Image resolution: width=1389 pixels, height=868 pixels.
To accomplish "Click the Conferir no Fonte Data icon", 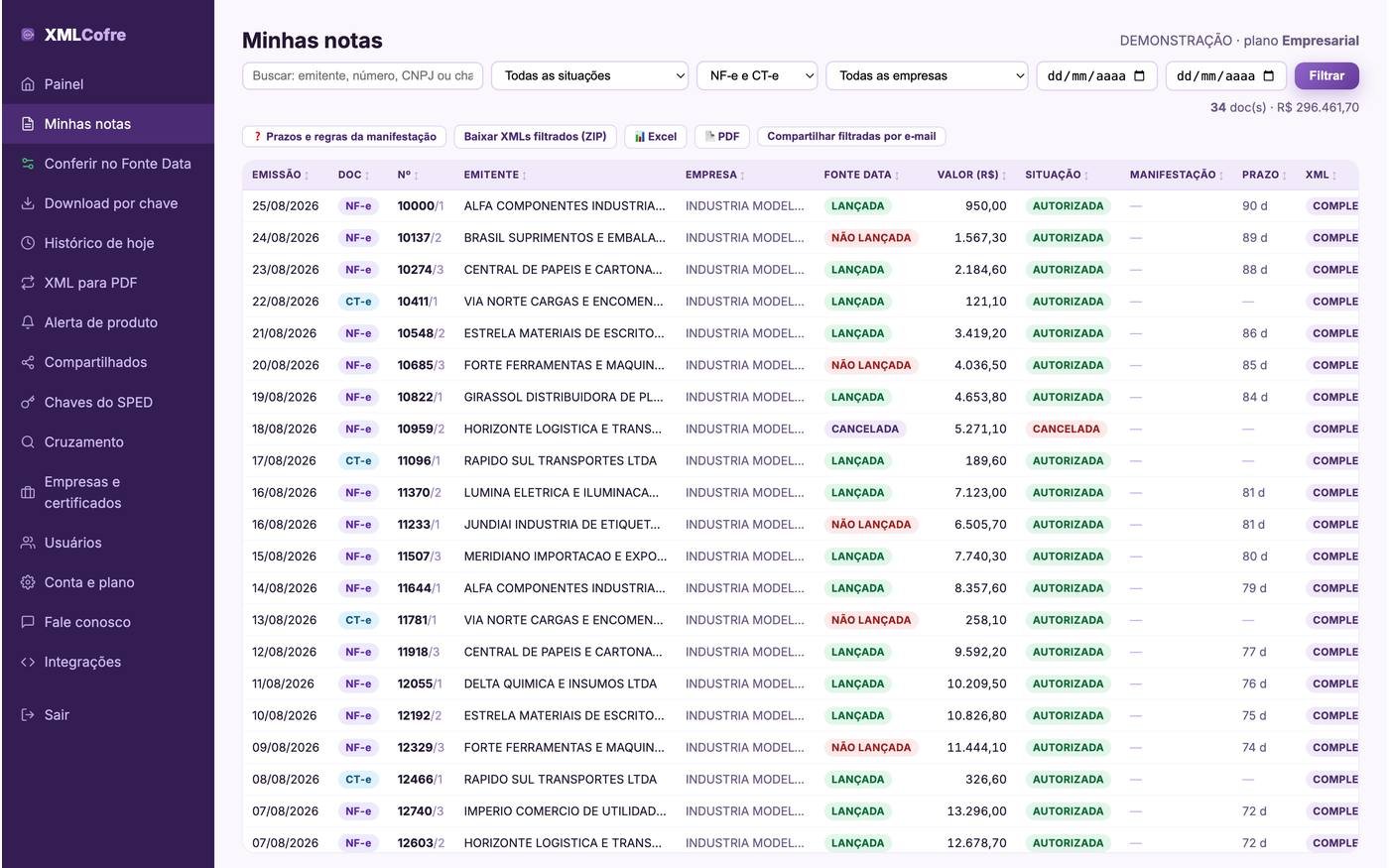I will tap(28, 164).
